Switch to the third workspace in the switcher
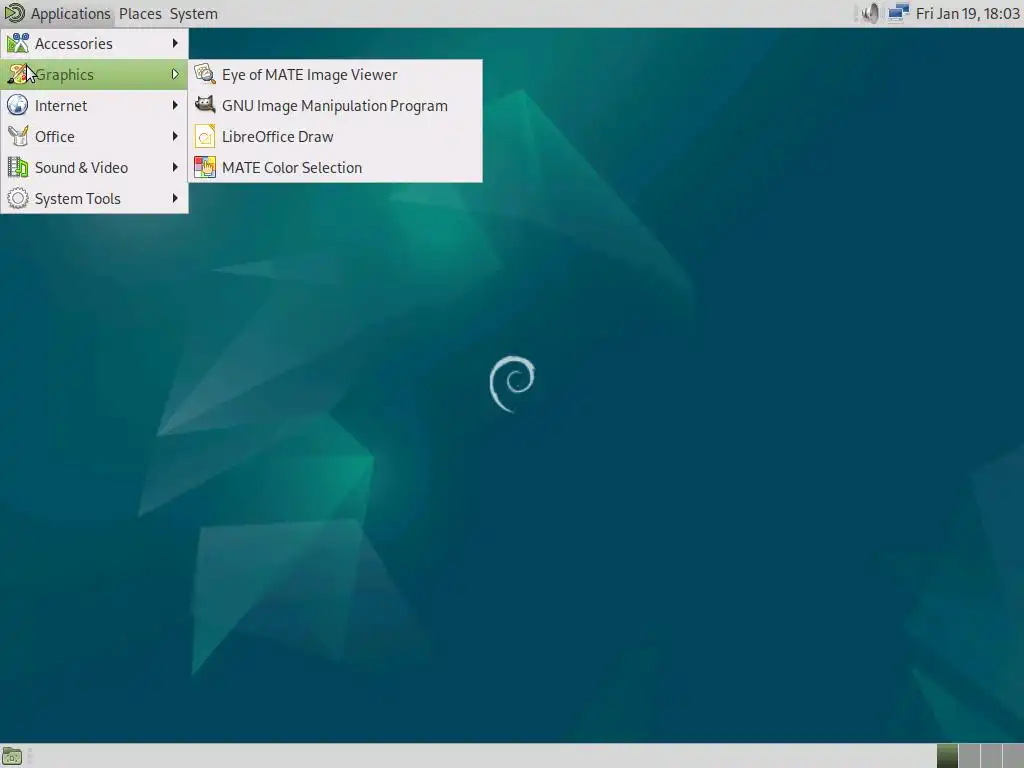This screenshot has width=1024, height=768. pyautogui.click(x=991, y=756)
